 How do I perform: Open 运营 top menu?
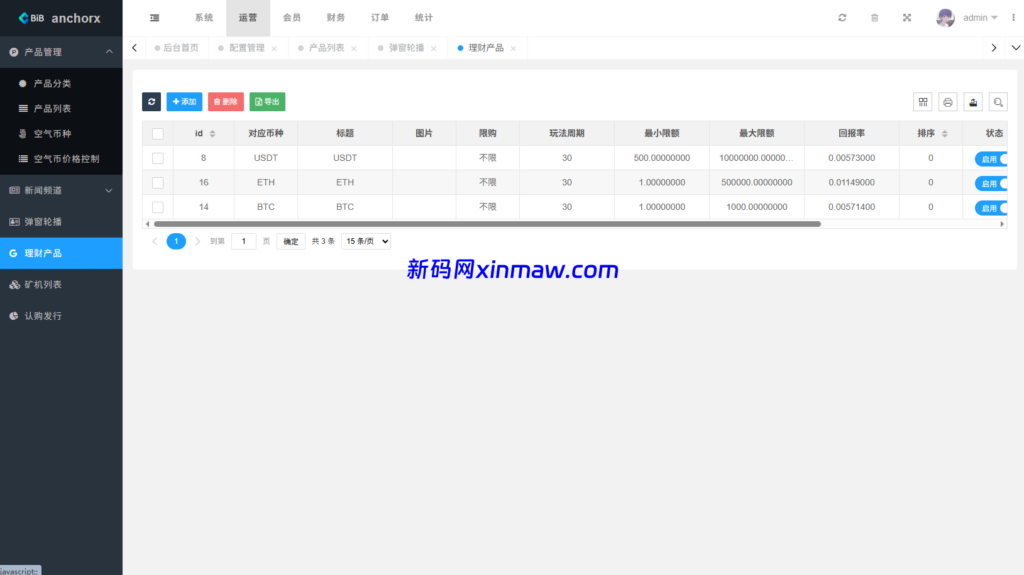pyautogui.click(x=248, y=18)
